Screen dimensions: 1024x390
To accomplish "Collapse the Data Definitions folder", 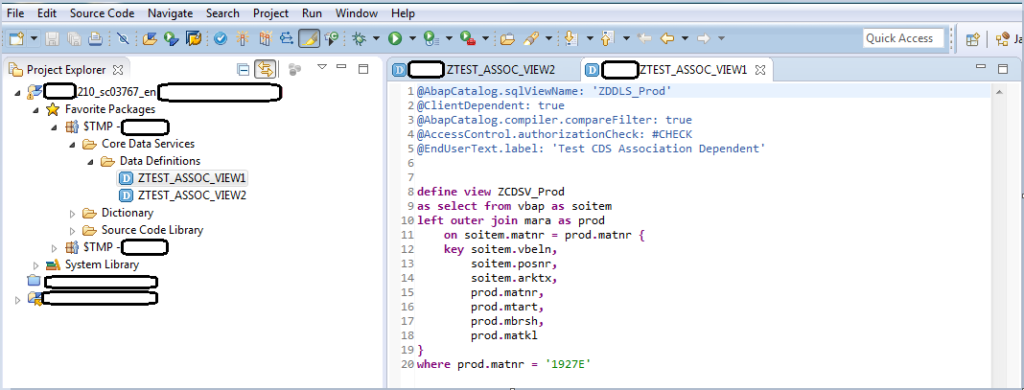I will click(x=91, y=161).
